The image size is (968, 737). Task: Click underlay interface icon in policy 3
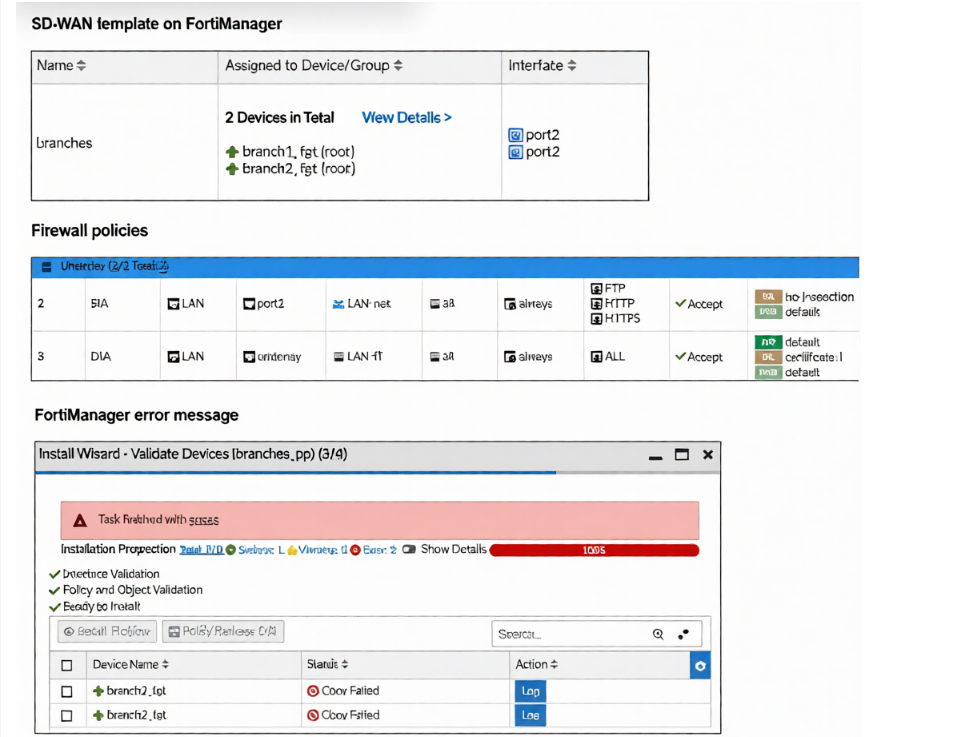coord(249,357)
